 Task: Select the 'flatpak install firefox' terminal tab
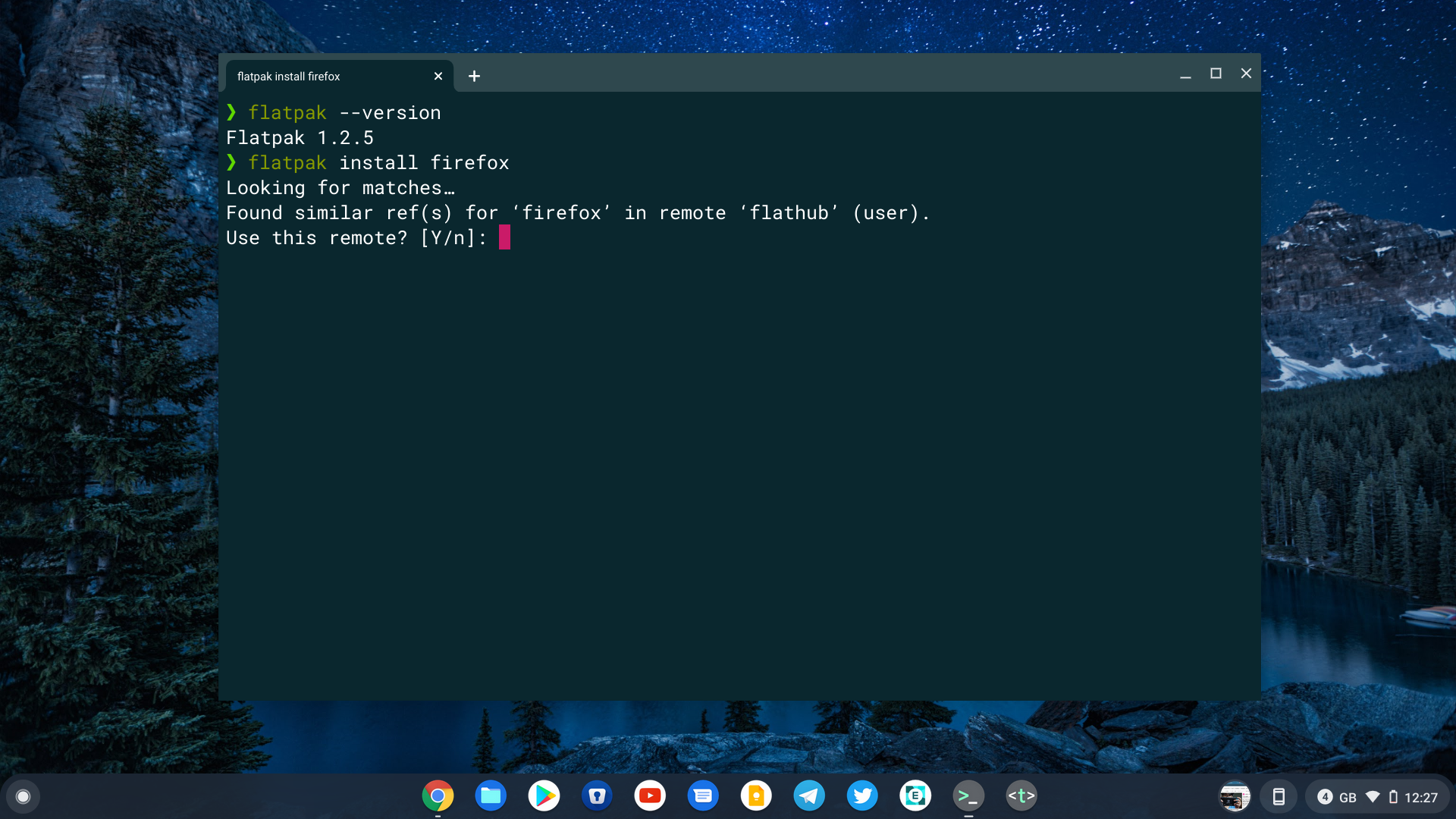340,76
